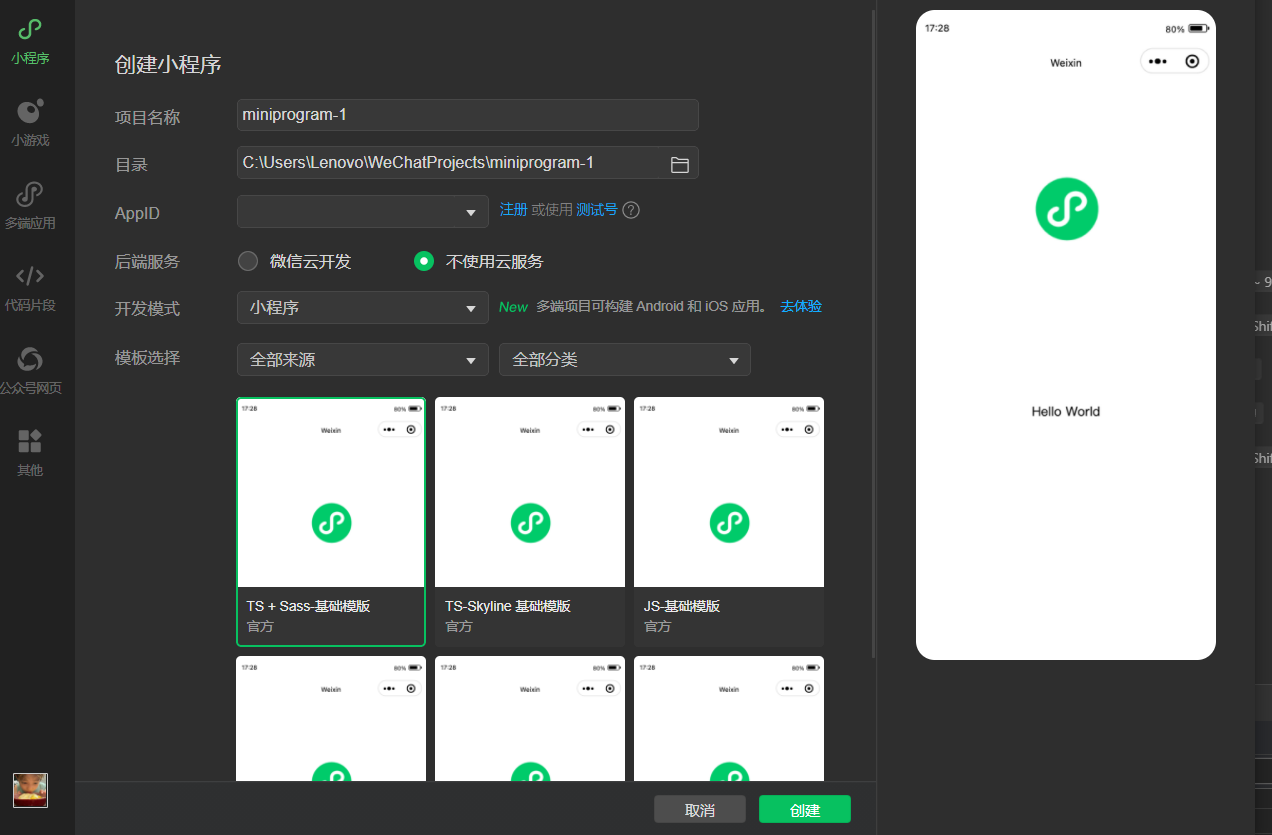The height and width of the screenshot is (835, 1272).
Task: Click the capsule close circle in phone preview
Action: (1192, 61)
